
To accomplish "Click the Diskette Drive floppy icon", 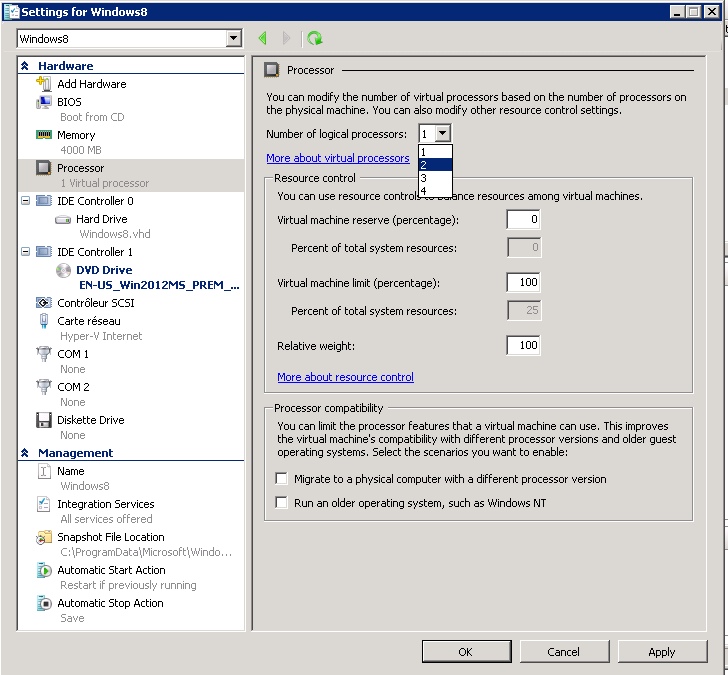I will coord(44,420).
